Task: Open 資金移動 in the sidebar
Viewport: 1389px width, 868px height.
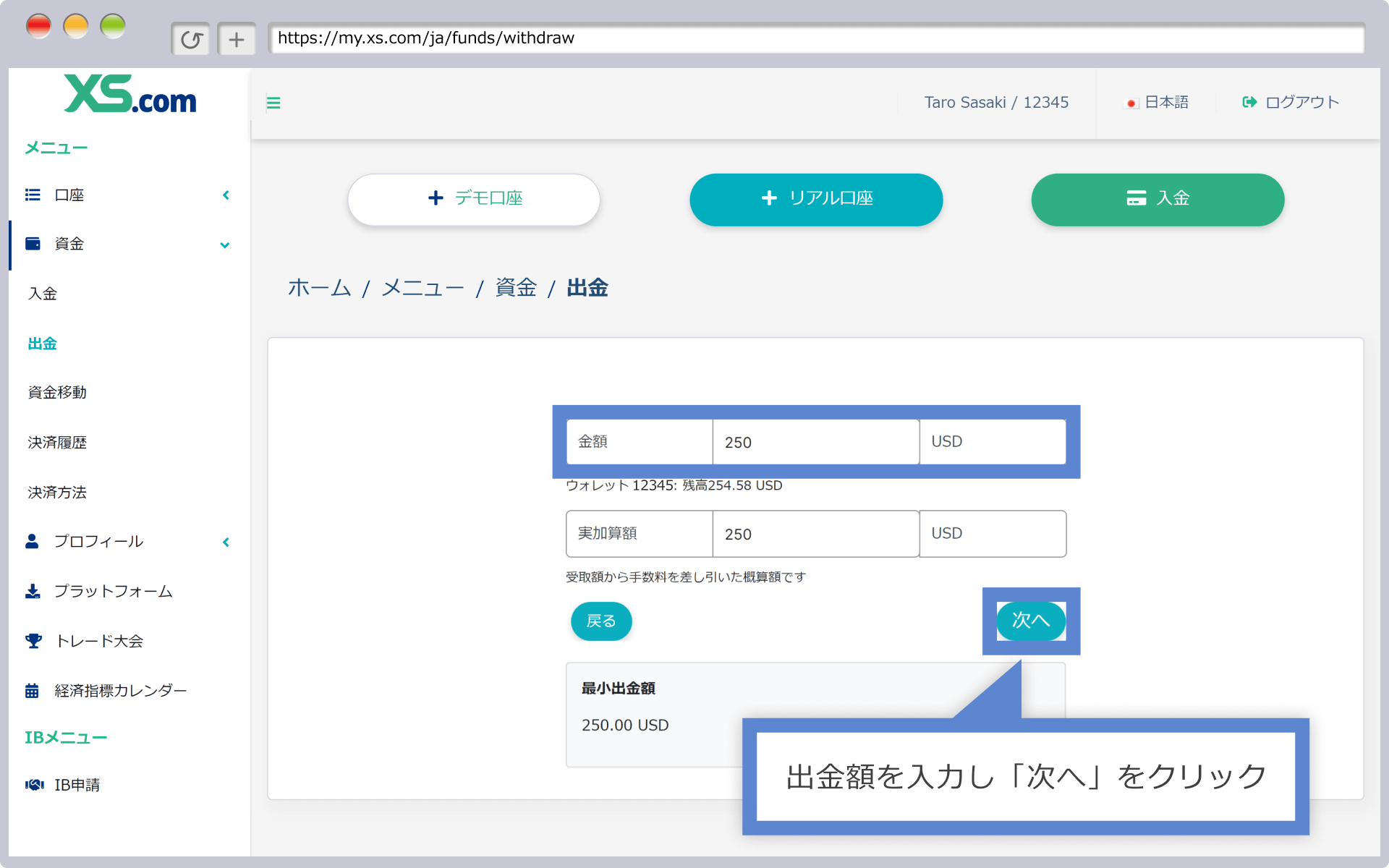Action: coord(57,393)
